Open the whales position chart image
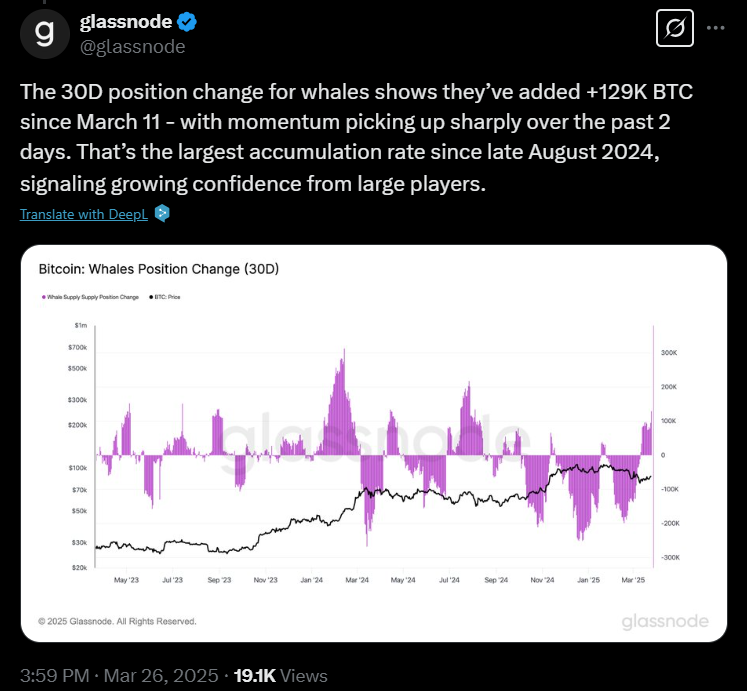This screenshot has width=747, height=691. 374,443
